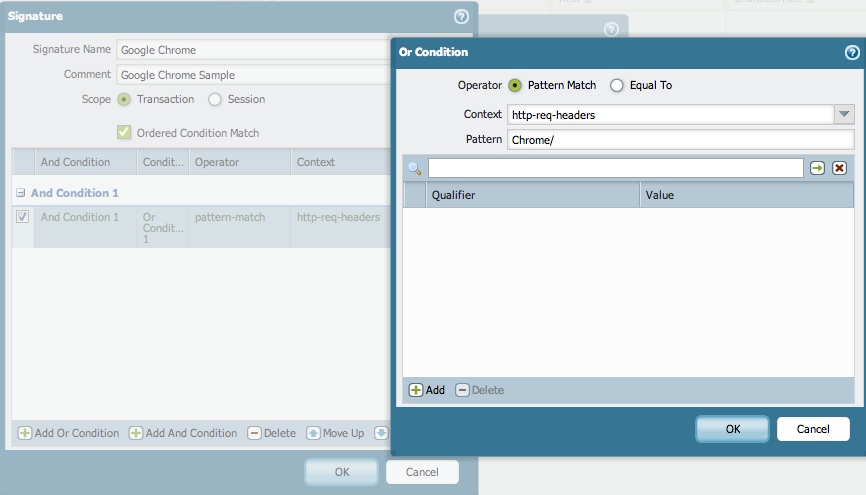Click the Operator column header
The image size is (866, 495).
240,162
